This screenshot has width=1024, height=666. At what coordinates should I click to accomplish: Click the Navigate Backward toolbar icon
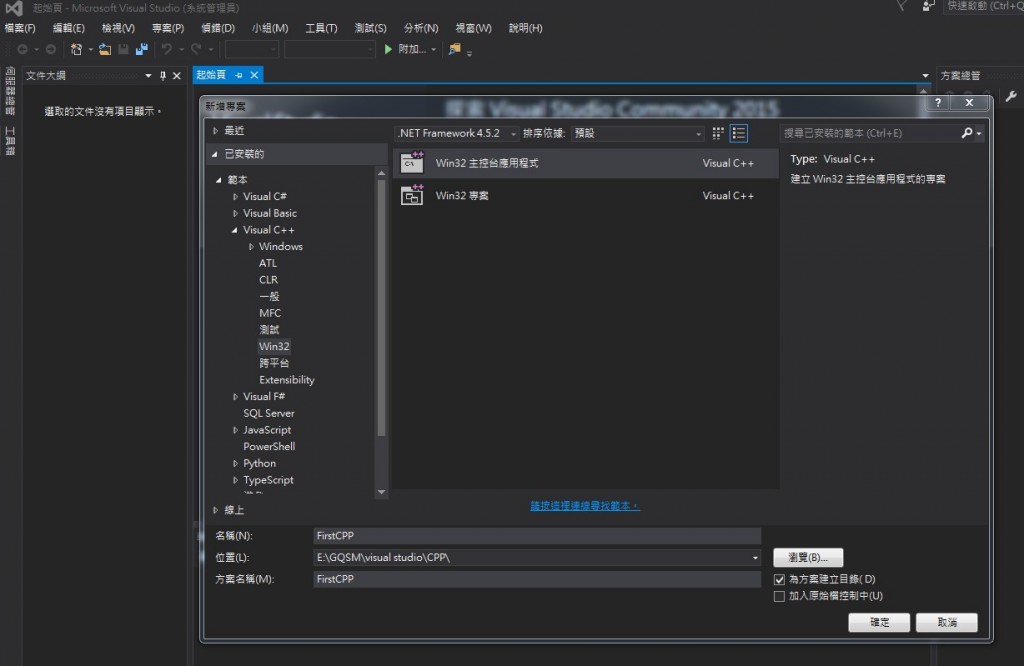coord(22,49)
